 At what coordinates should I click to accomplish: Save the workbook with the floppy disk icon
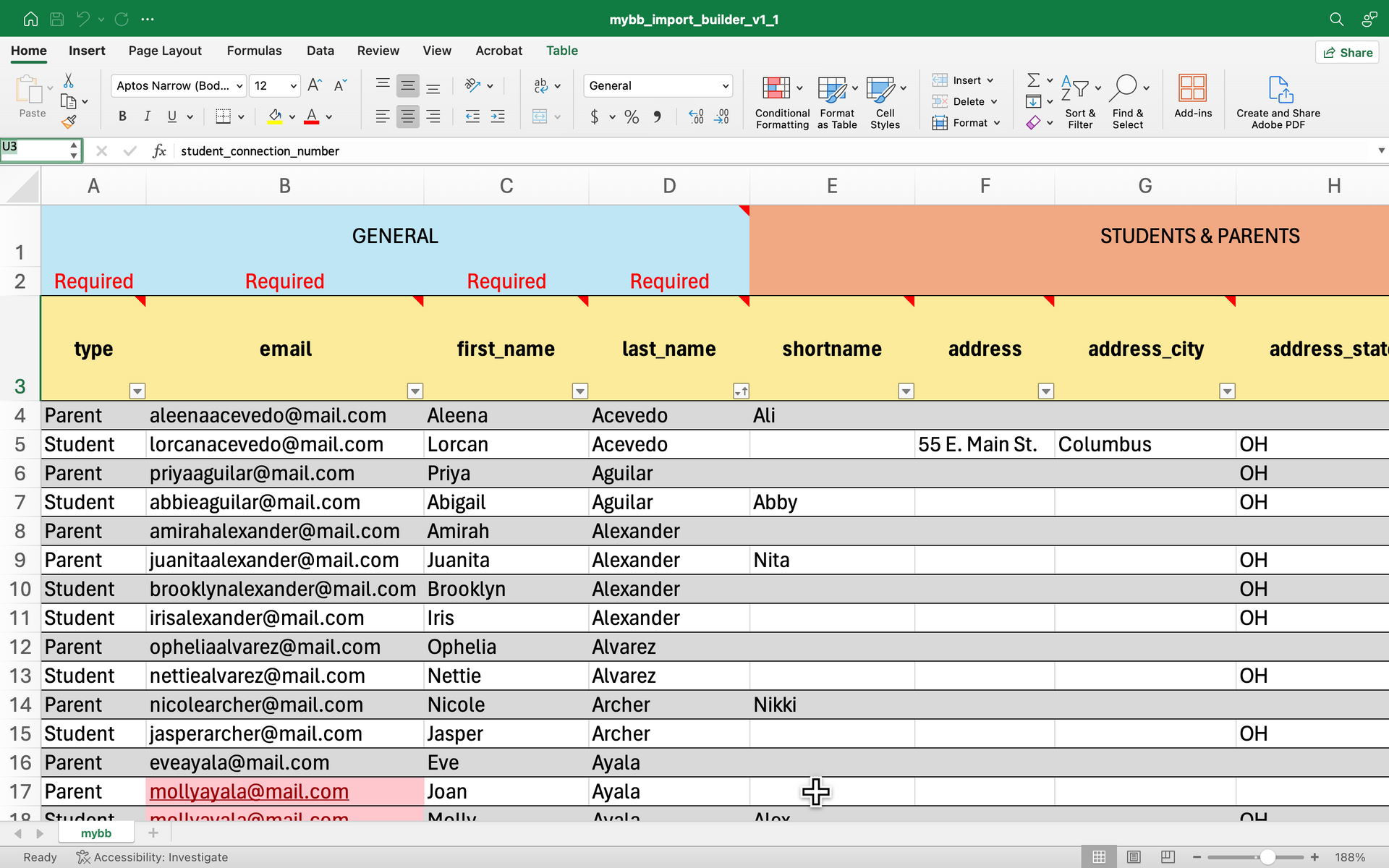point(57,20)
